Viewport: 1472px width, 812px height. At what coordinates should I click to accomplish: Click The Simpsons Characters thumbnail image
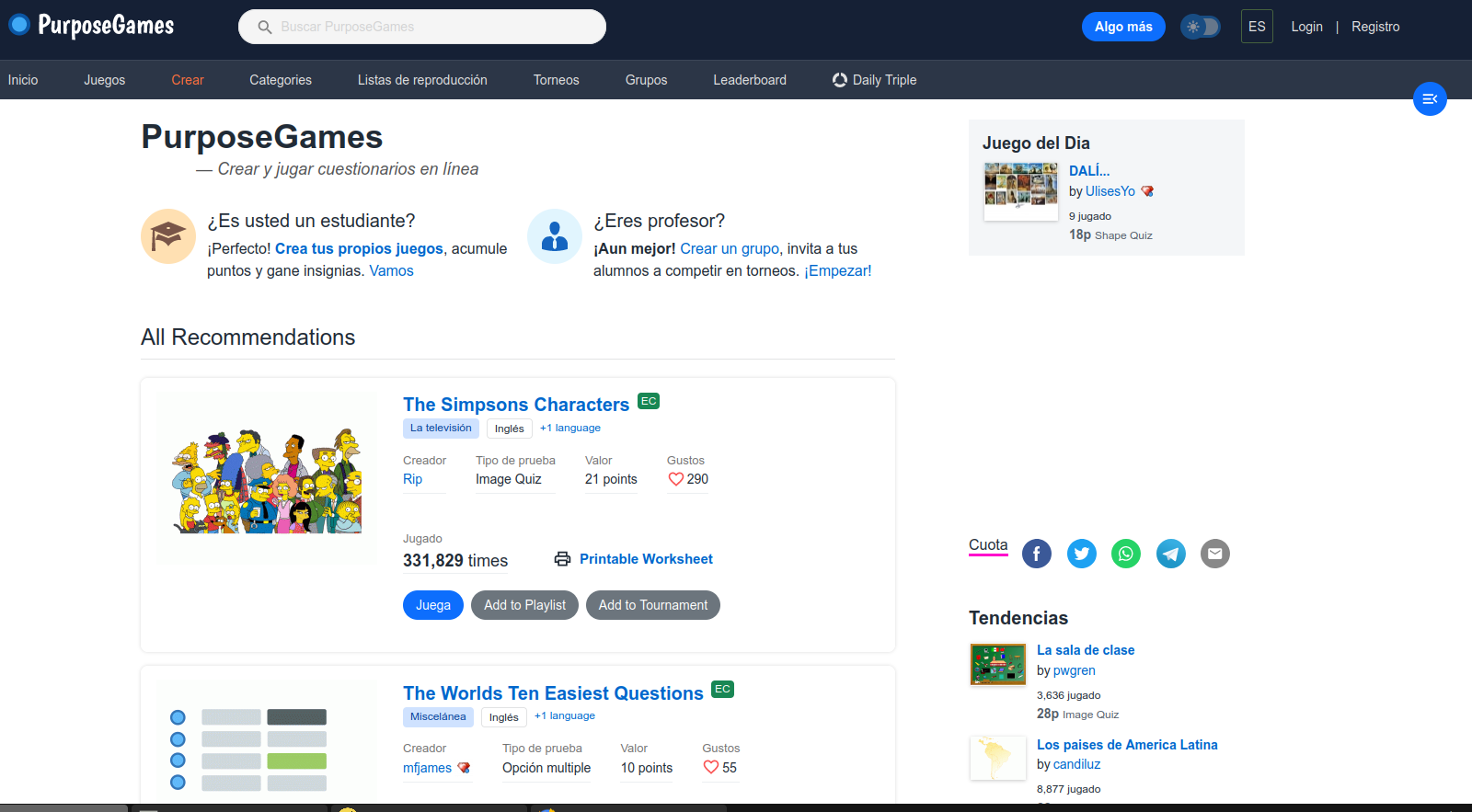coord(267,478)
